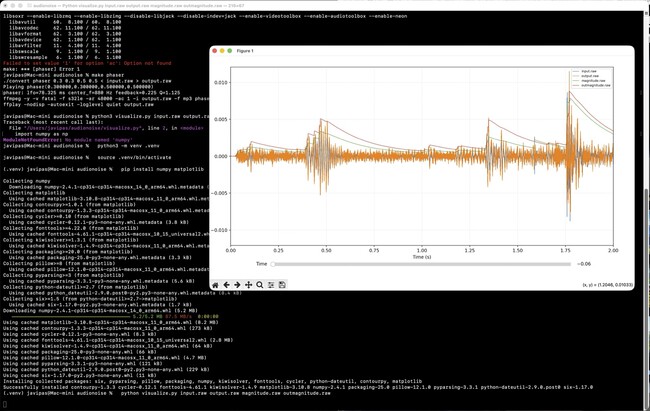This screenshot has height=411, width=650.
Task: Maximize Figure 1 with green button
Action: 229,51
